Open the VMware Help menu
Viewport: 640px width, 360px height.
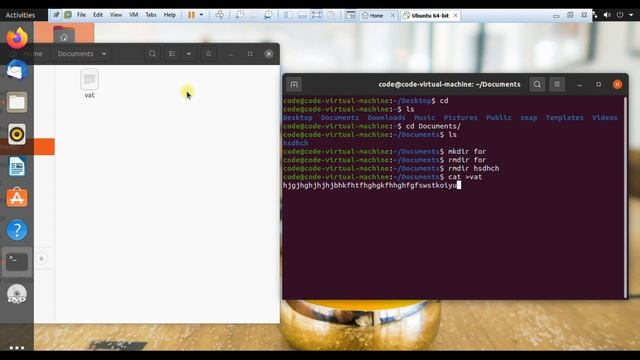(169, 15)
